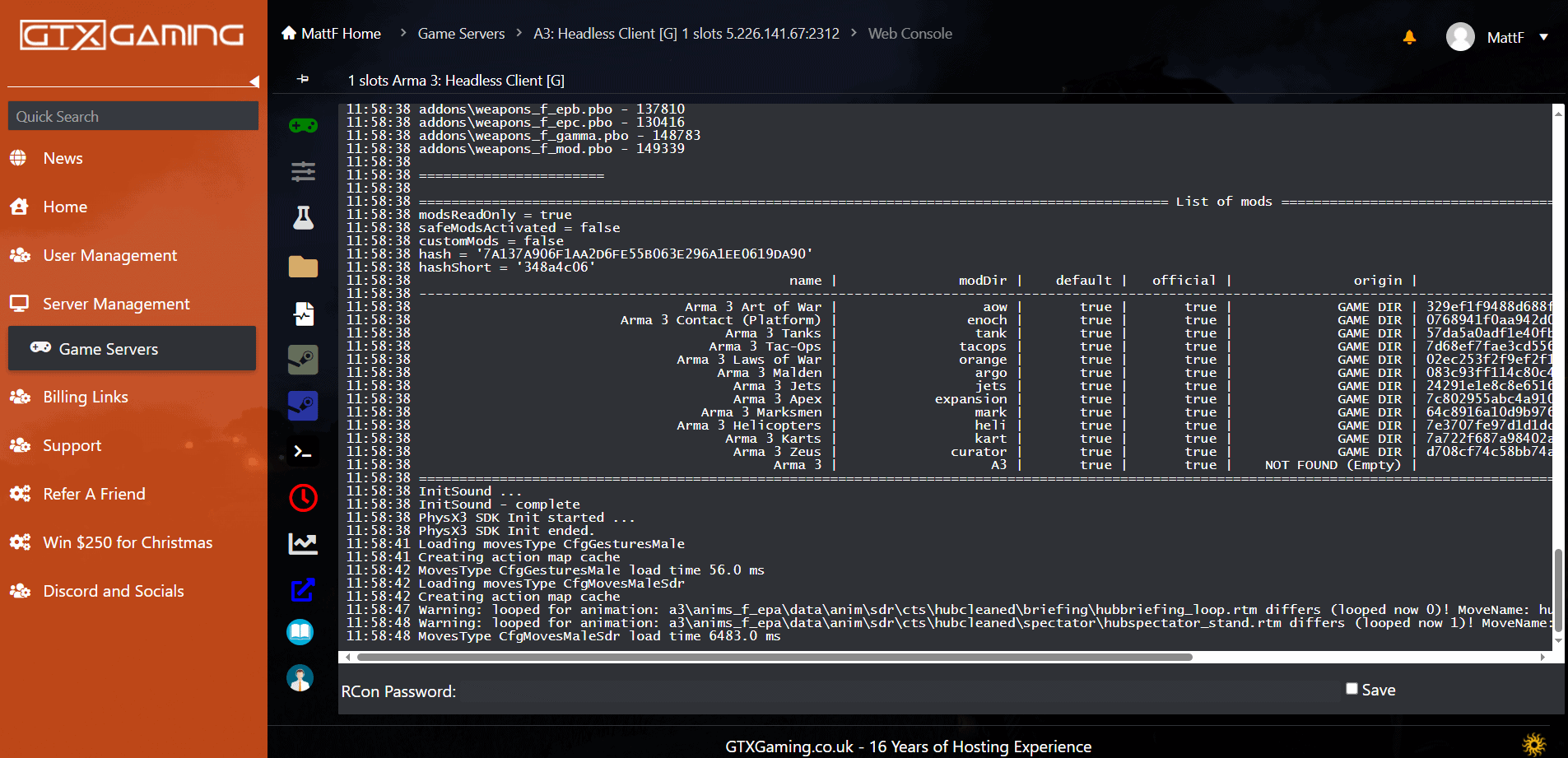Screen dimensions: 1568x758
Task: Click the Game Servers breadcrumb link
Action: click(x=461, y=34)
